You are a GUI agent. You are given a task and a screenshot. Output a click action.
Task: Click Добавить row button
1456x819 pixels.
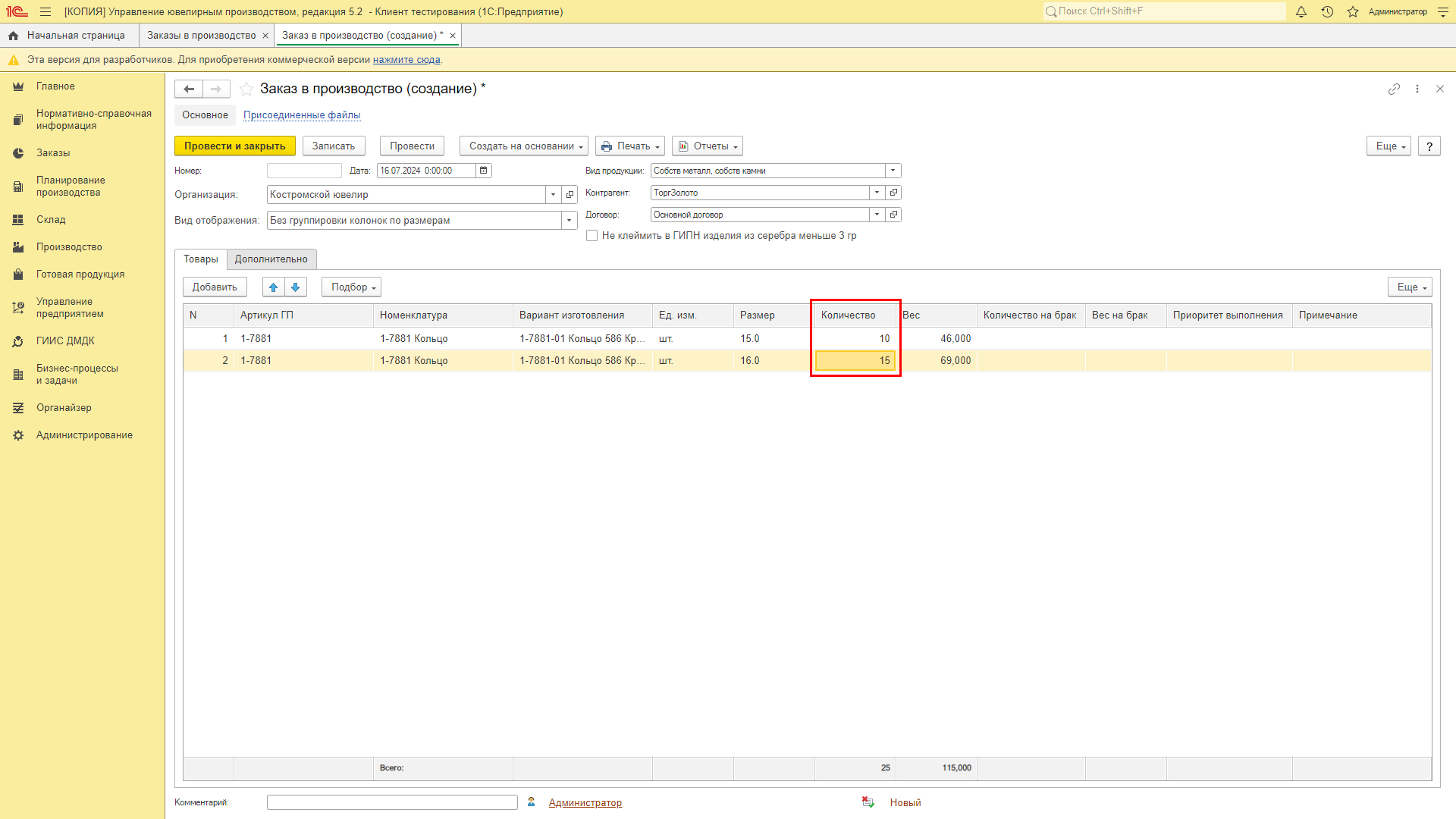[x=215, y=287]
